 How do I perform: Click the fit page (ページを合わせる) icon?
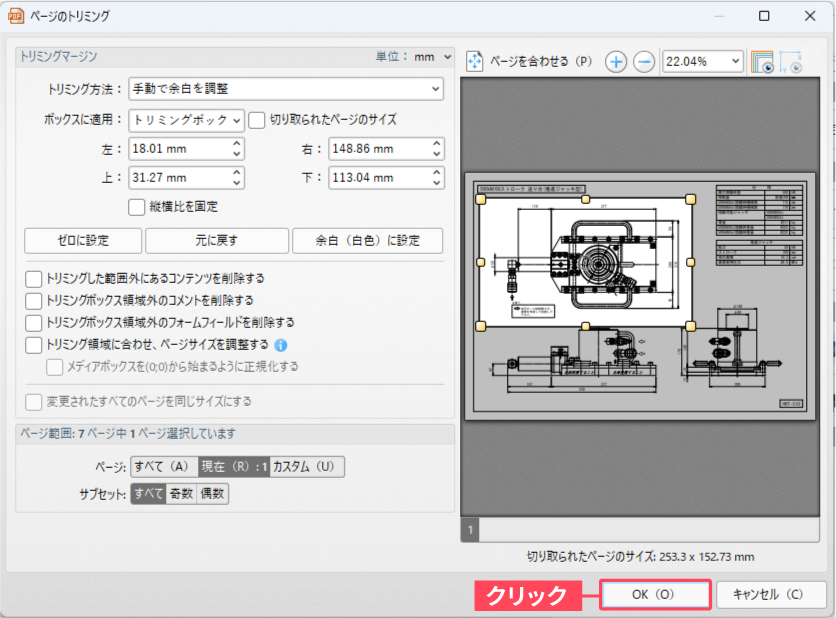point(475,62)
